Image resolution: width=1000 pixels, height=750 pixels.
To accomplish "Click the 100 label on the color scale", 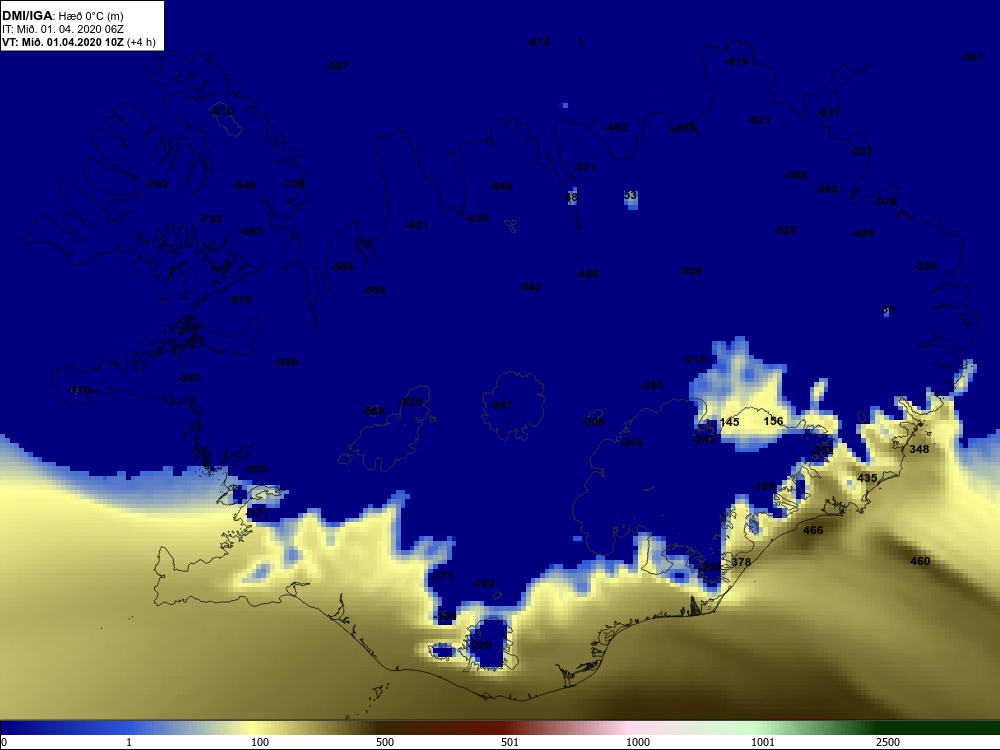I will [x=260, y=742].
